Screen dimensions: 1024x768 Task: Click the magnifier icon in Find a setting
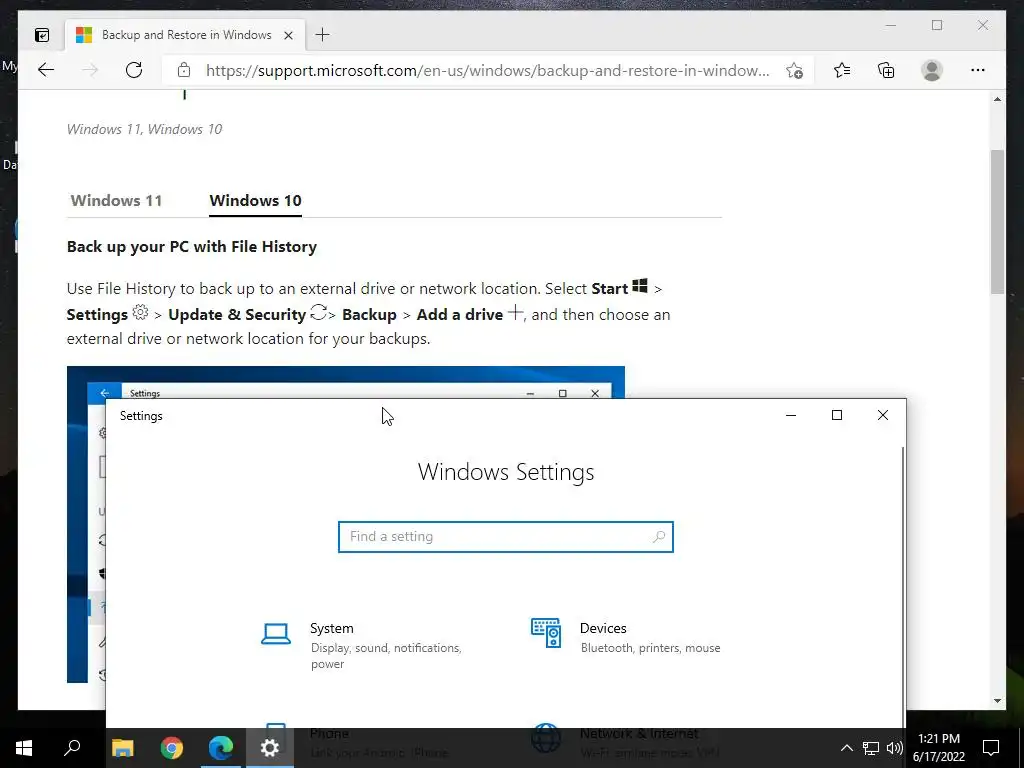658,537
